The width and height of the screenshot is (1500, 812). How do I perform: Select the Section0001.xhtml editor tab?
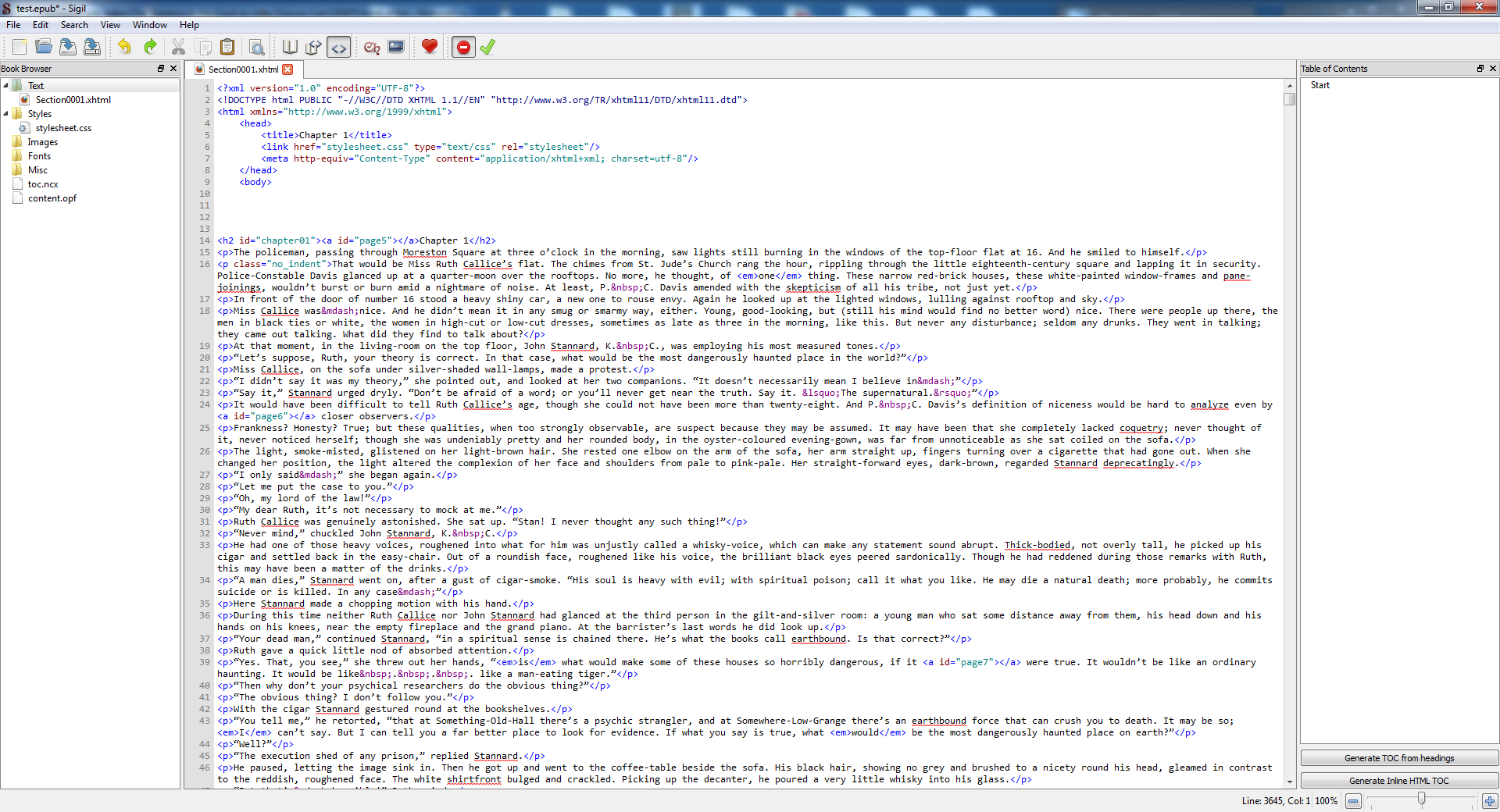pyautogui.click(x=243, y=69)
